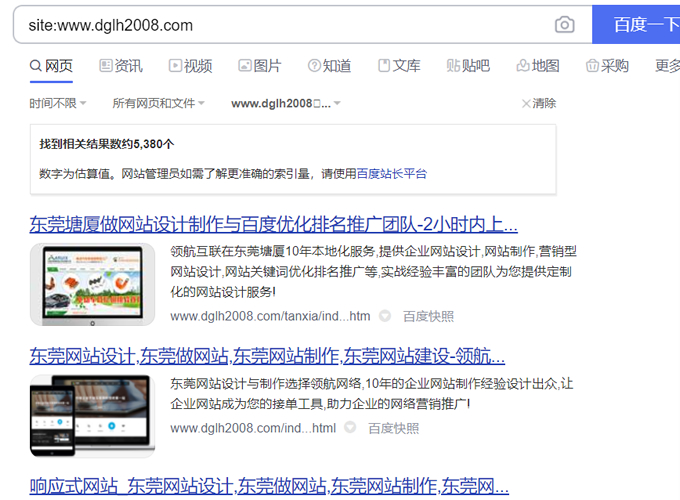680x500 pixels.
Task: Open the 视频 tab
Action: (190, 66)
